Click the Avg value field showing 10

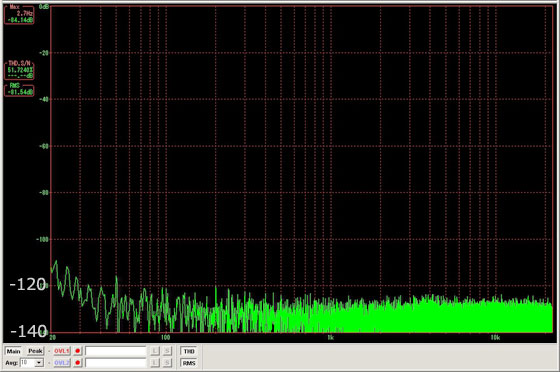pyautogui.click(x=28, y=363)
